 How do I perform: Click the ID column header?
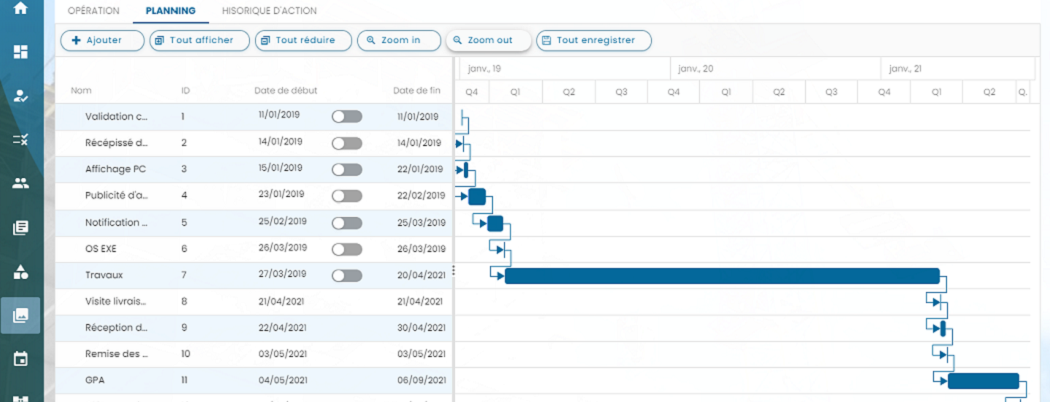[x=185, y=90]
